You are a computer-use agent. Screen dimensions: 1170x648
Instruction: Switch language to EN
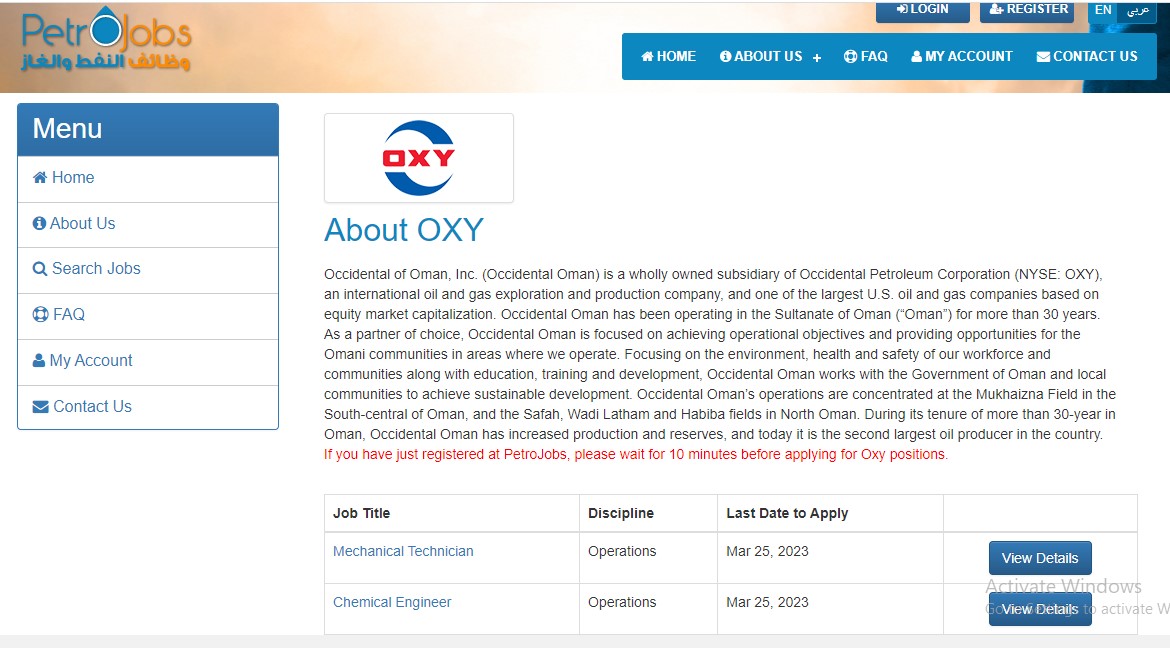[x=1103, y=10]
